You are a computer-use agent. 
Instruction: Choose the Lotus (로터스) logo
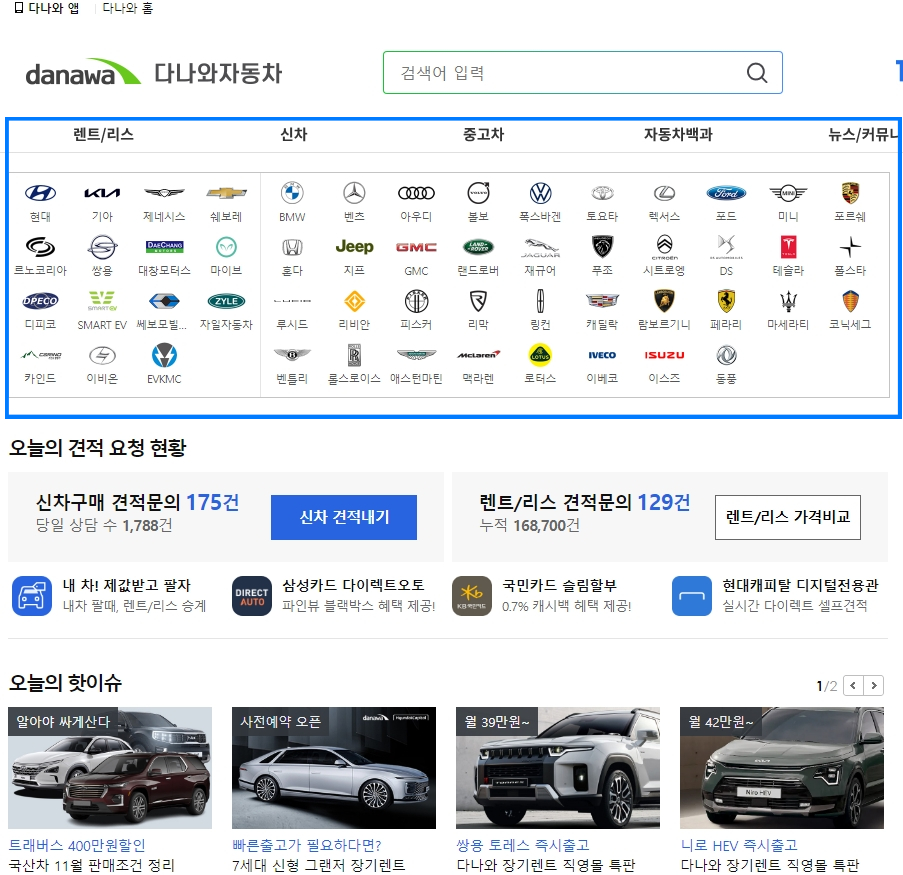(540, 355)
